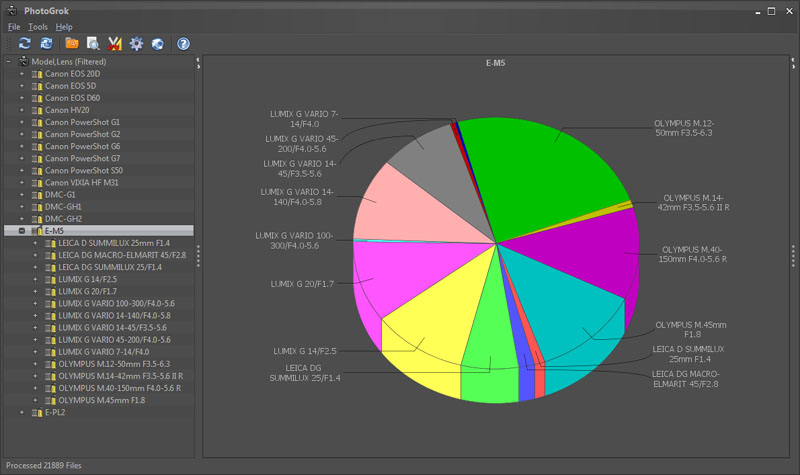The height and width of the screenshot is (475, 800).
Task: Select LUMIX G VARIO 45-200/F4.0-5.6 in the tree
Action: tap(114, 340)
